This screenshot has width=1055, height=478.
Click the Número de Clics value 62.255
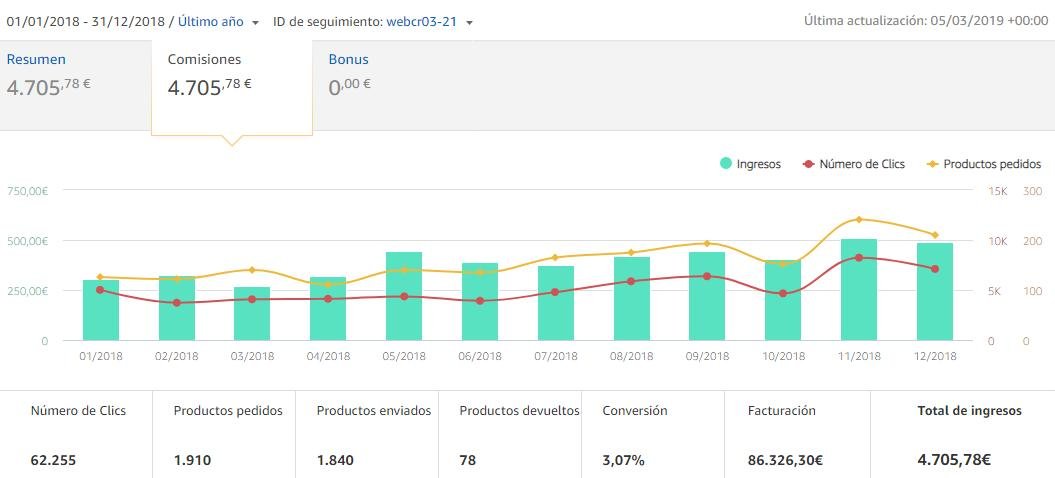tap(53, 461)
